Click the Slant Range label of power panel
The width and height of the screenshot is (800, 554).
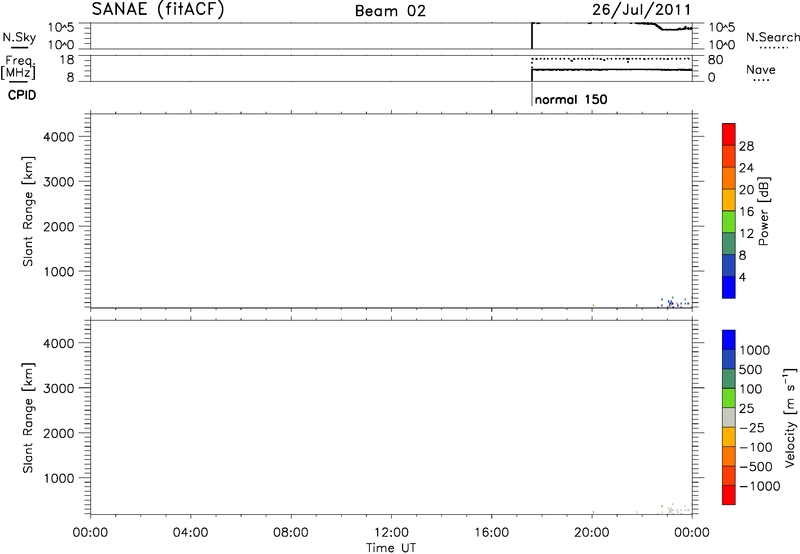click(28, 211)
